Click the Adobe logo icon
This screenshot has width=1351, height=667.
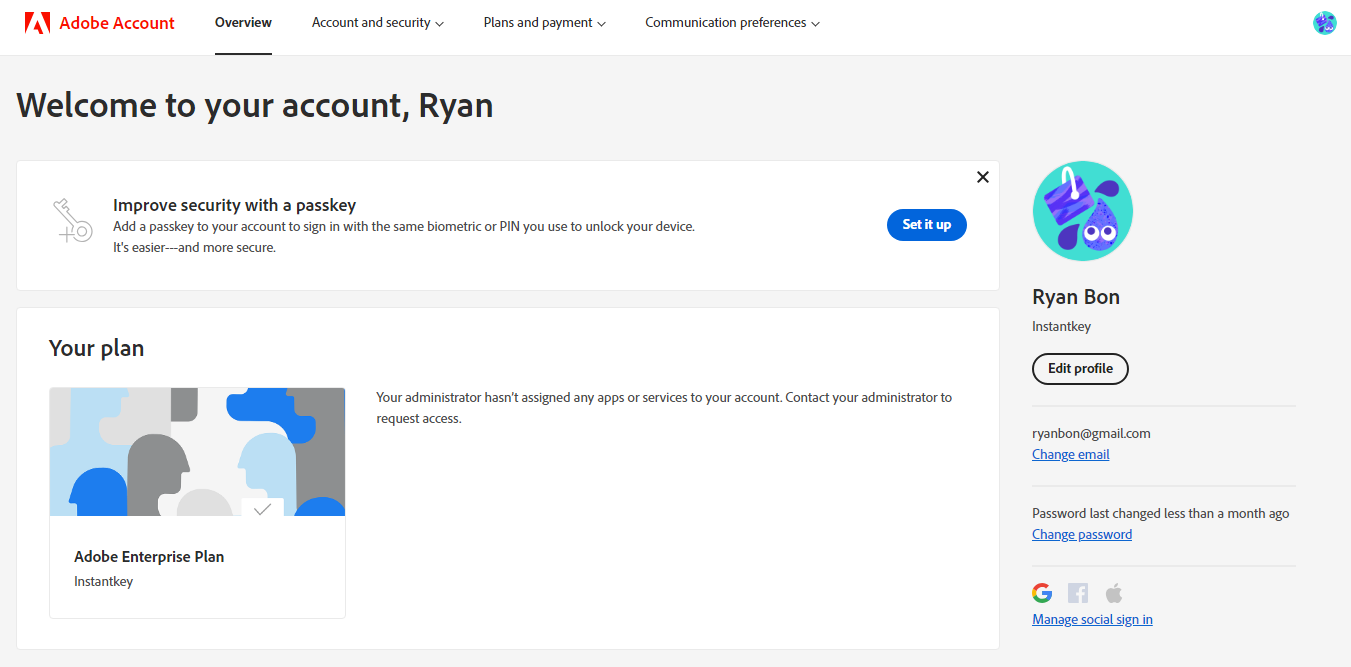point(38,23)
